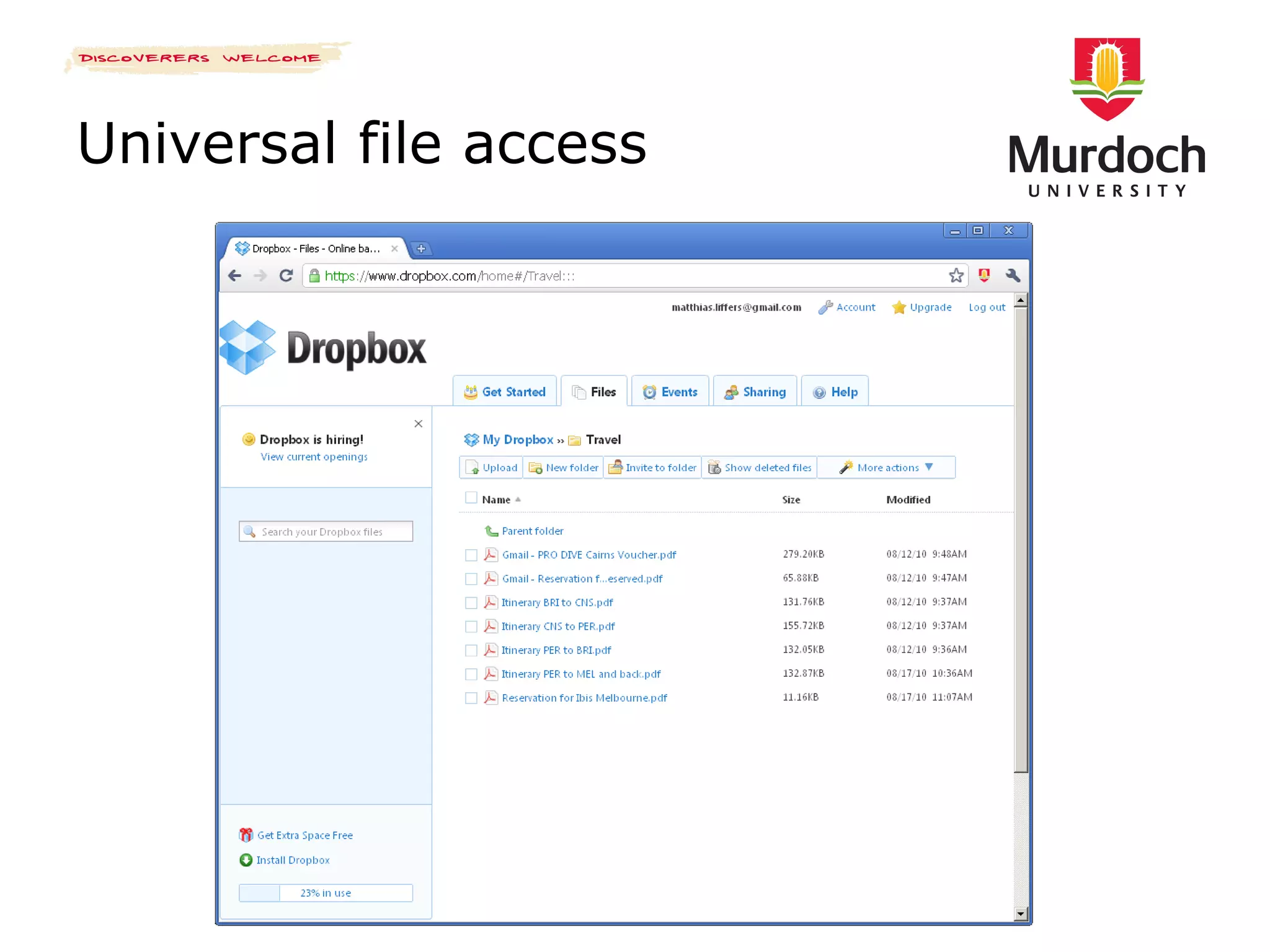
Task: Click the Parent folder up-arrow icon
Action: pyautogui.click(x=491, y=531)
